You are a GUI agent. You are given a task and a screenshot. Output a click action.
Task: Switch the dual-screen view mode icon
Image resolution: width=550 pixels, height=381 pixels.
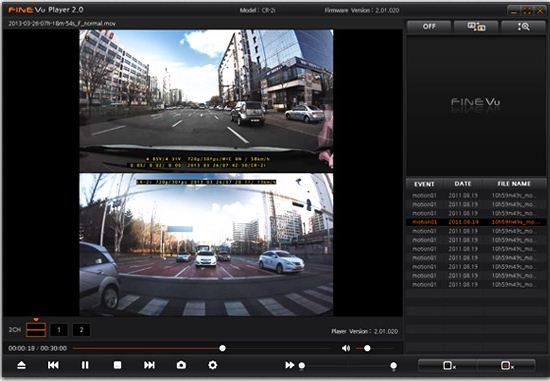tap(476, 26)
